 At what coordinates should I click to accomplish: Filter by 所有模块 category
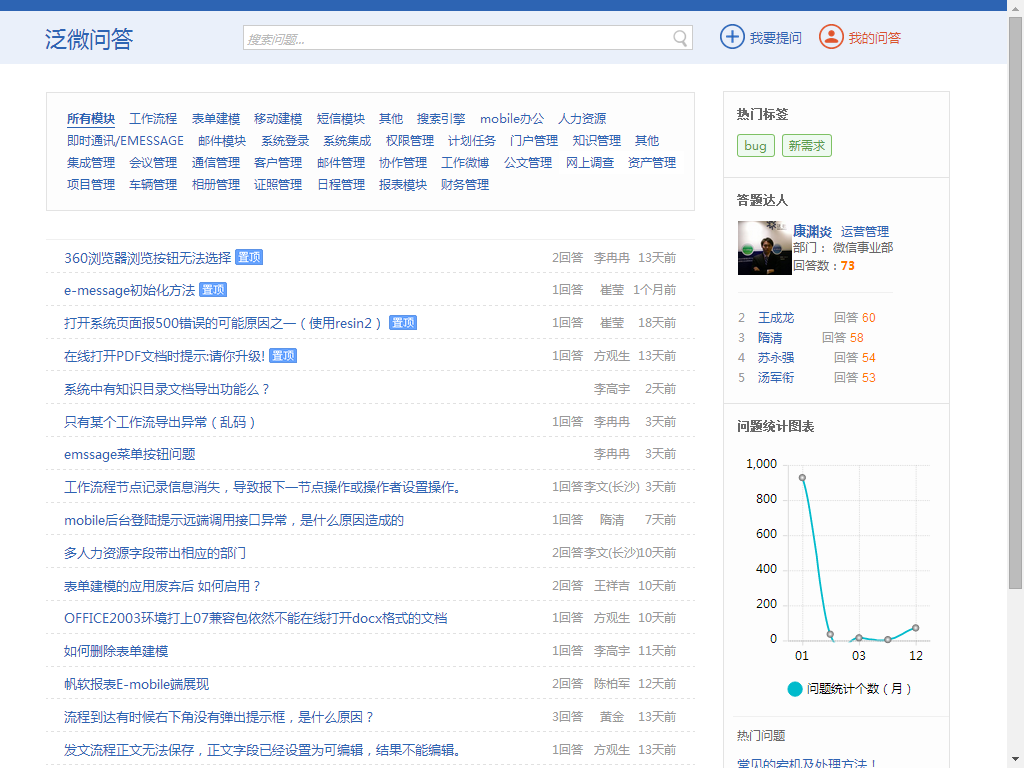coord(91,119)
